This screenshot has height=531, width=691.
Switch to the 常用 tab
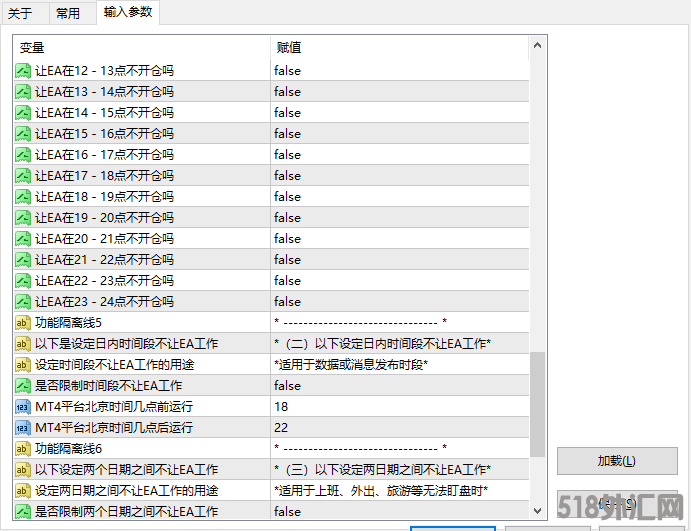tap(68, 13)
